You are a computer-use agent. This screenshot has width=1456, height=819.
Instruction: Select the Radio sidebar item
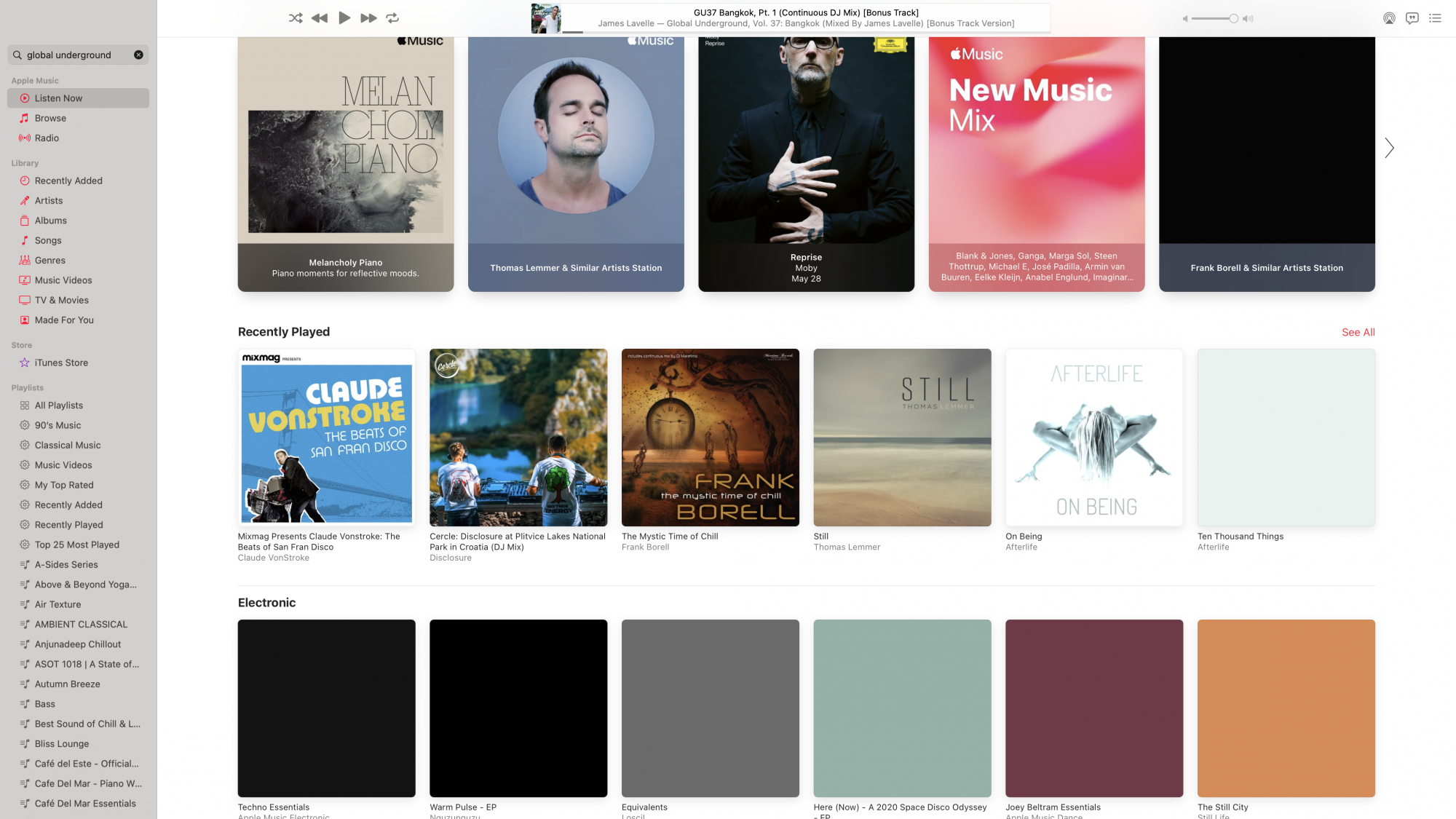point(46,138)
